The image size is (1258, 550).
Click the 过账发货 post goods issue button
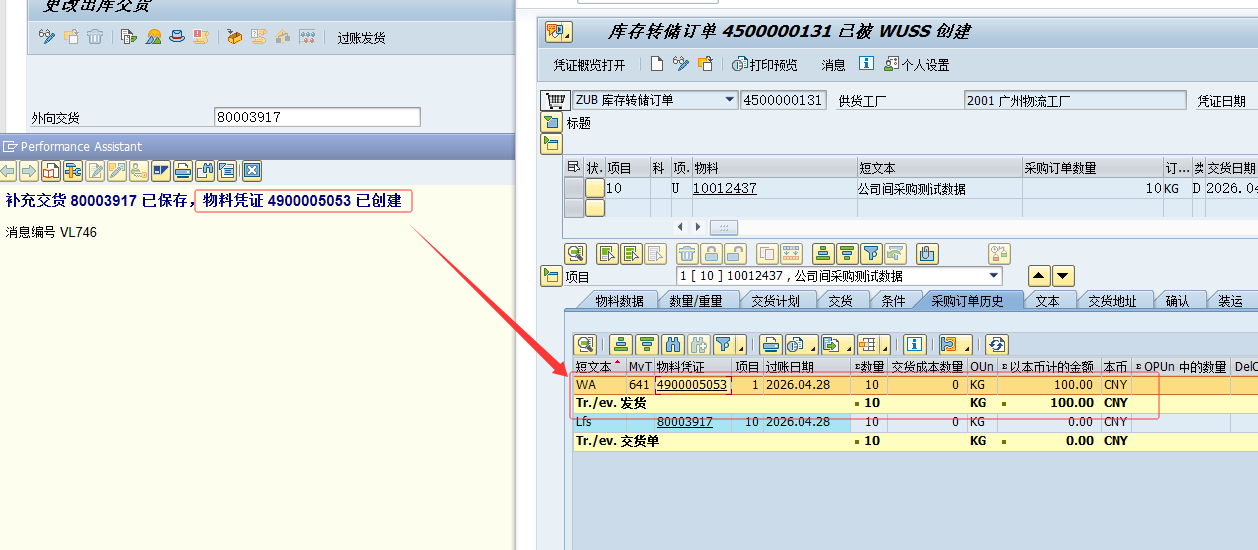click(x=361, y=38)
